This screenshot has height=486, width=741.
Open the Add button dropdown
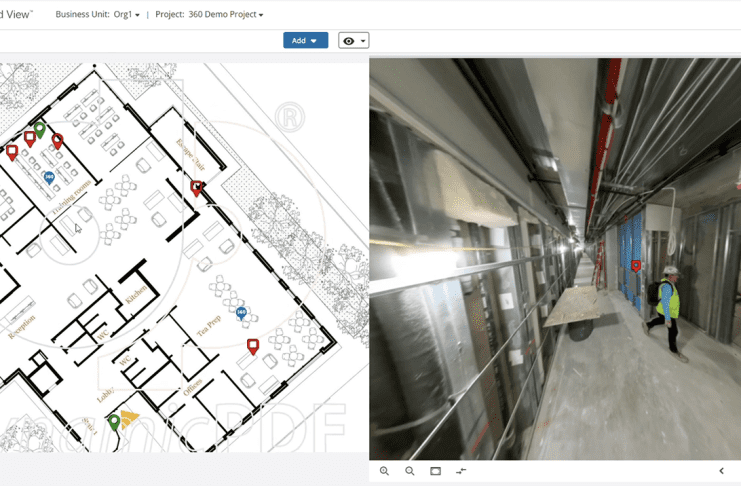click(x=305, y=41)
